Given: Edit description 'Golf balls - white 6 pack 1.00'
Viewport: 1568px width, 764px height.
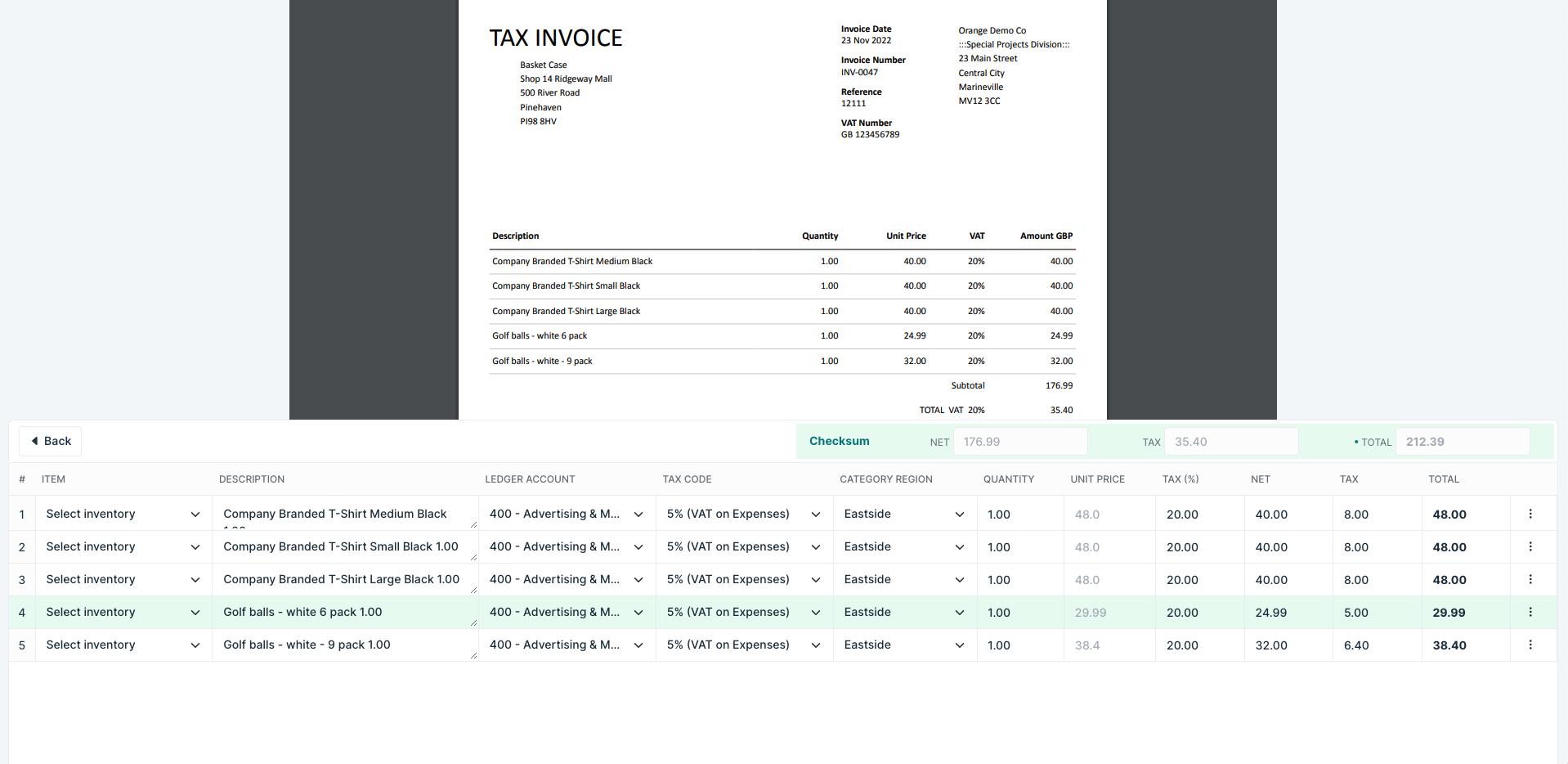Looking at the screenshot, I should pos(345,612).
